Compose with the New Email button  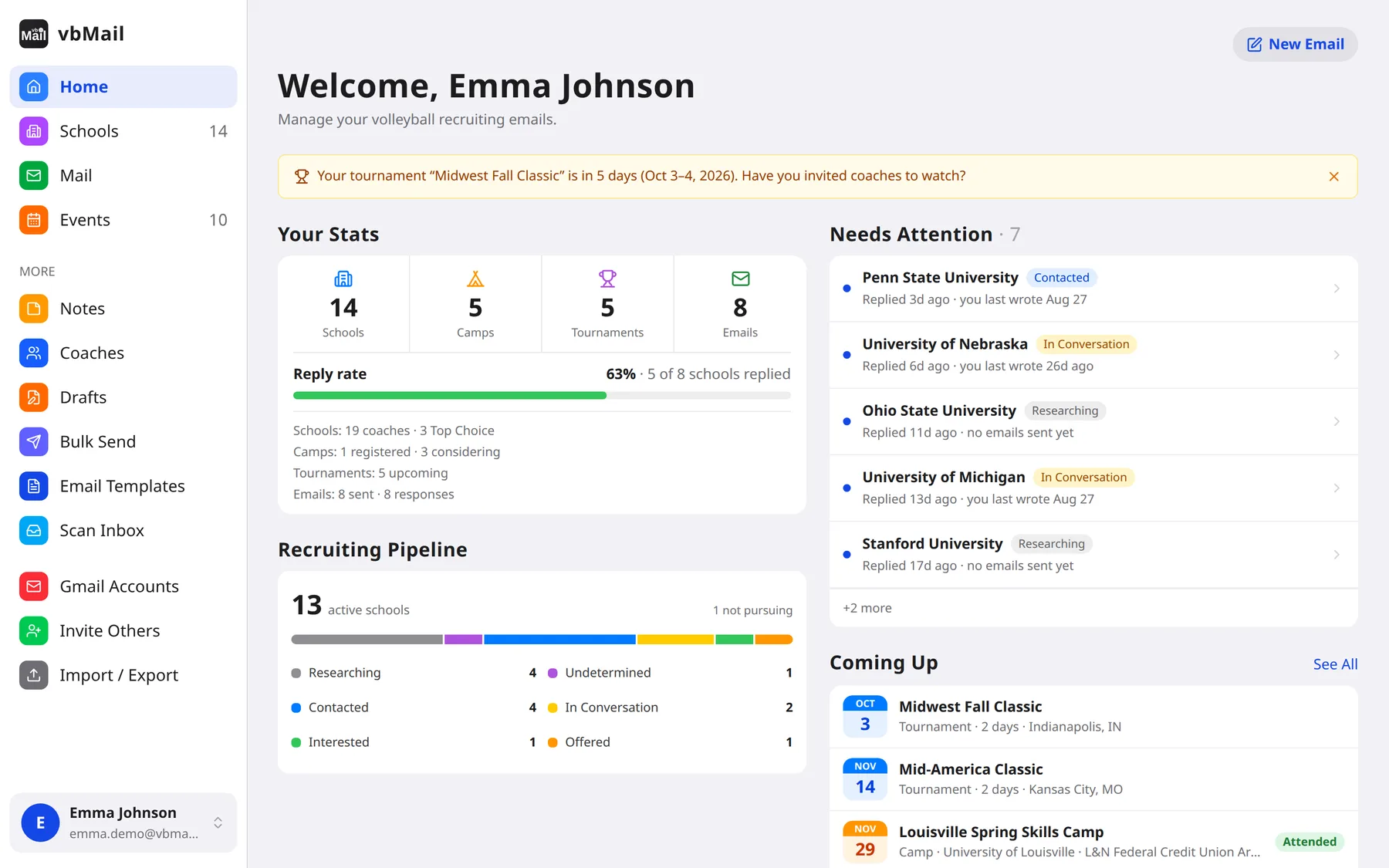click(x=1295, y=44)
